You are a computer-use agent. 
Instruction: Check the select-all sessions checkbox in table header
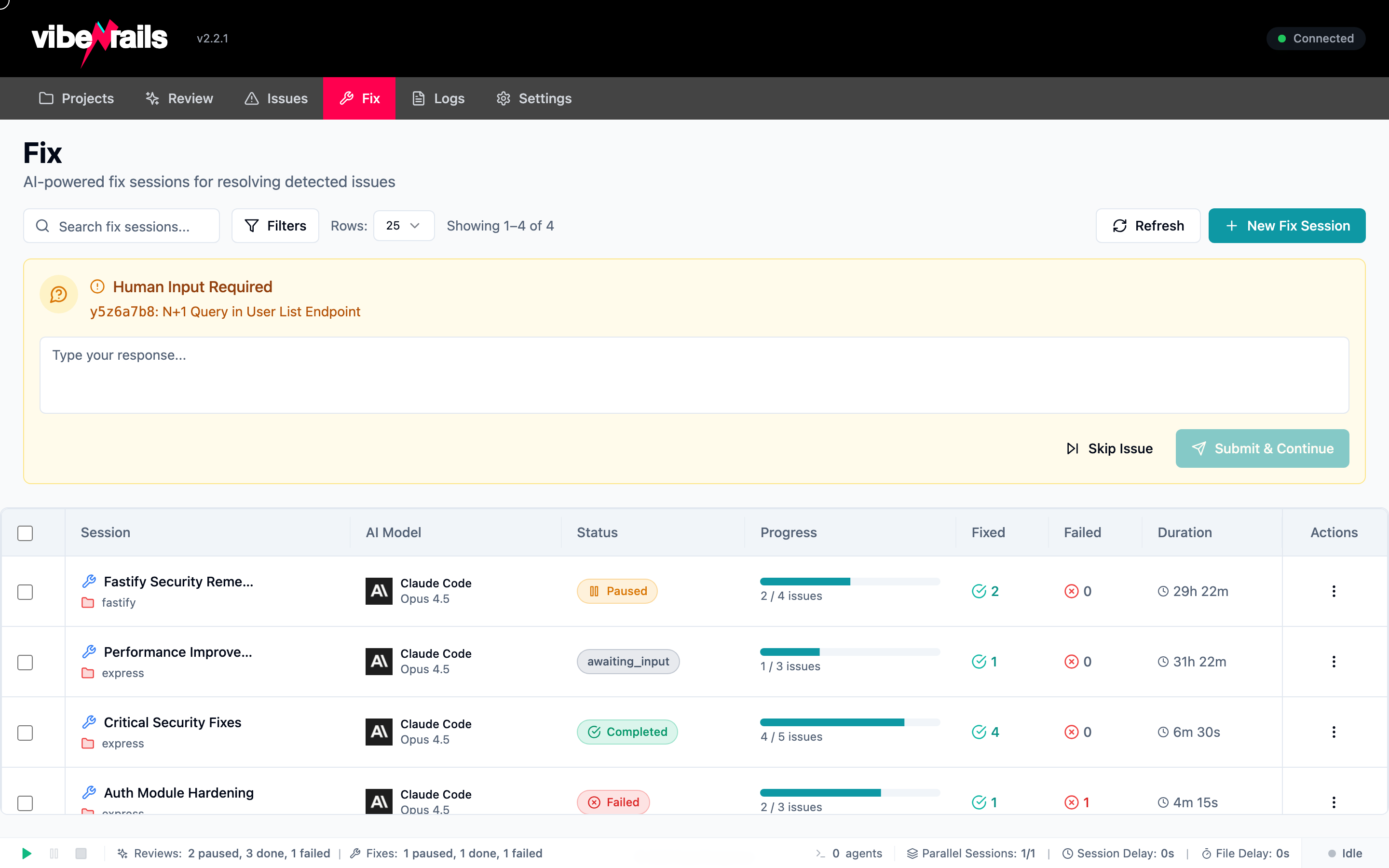[x=25, y=533]
